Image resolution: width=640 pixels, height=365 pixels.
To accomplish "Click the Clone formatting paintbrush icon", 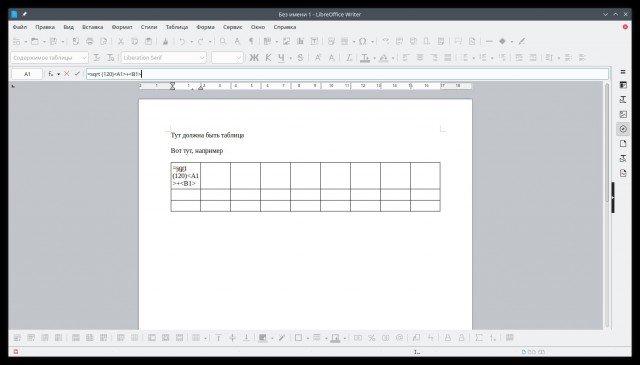I will coord(165,41).
